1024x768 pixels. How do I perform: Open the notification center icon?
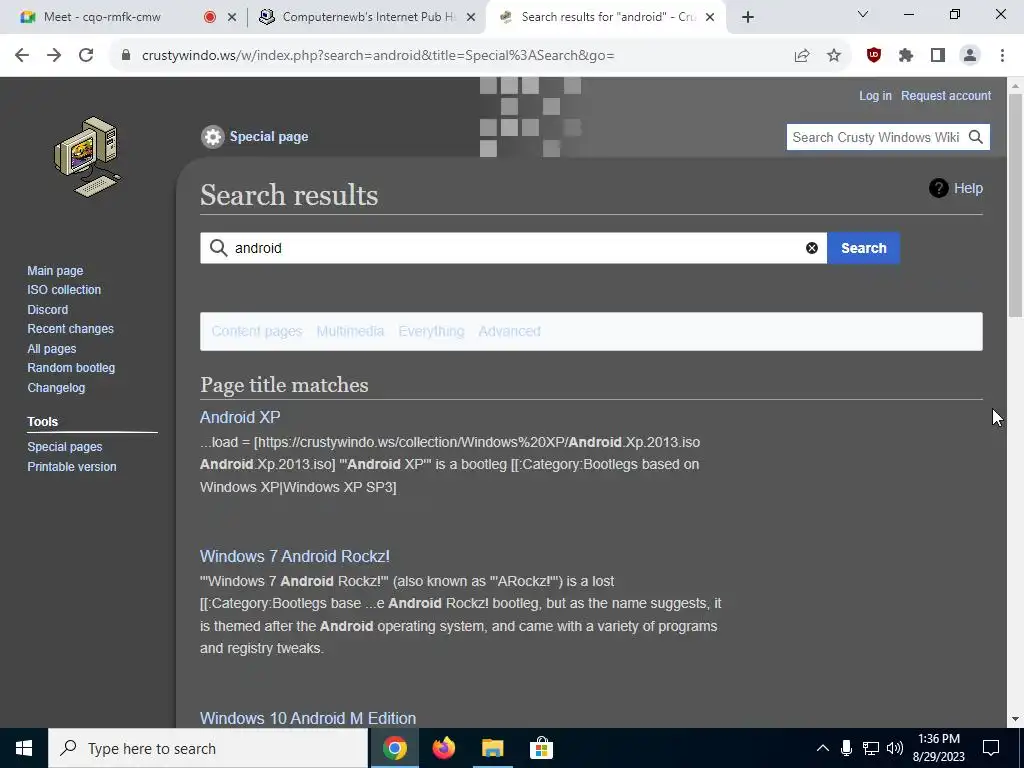coord(991,748)
